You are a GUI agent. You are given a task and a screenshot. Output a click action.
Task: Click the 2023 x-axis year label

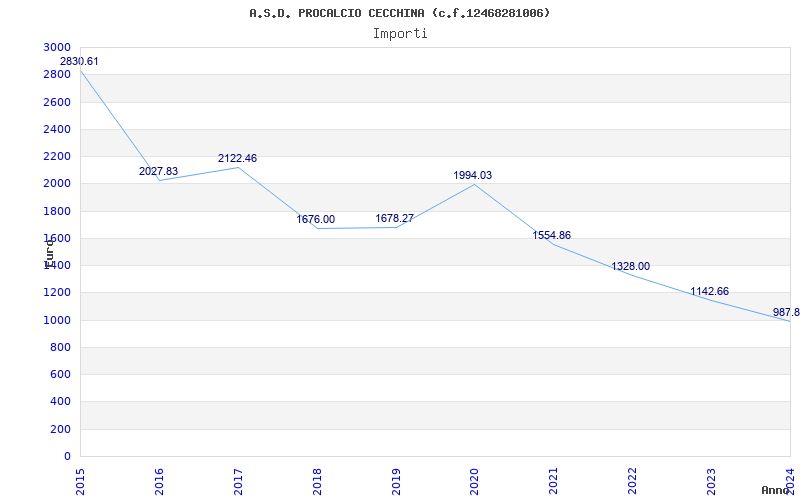[x=711, y=482]
